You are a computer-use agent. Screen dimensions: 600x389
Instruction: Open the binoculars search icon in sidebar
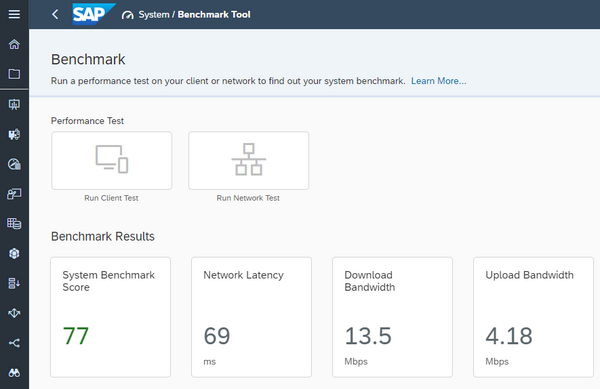[14, 373]
